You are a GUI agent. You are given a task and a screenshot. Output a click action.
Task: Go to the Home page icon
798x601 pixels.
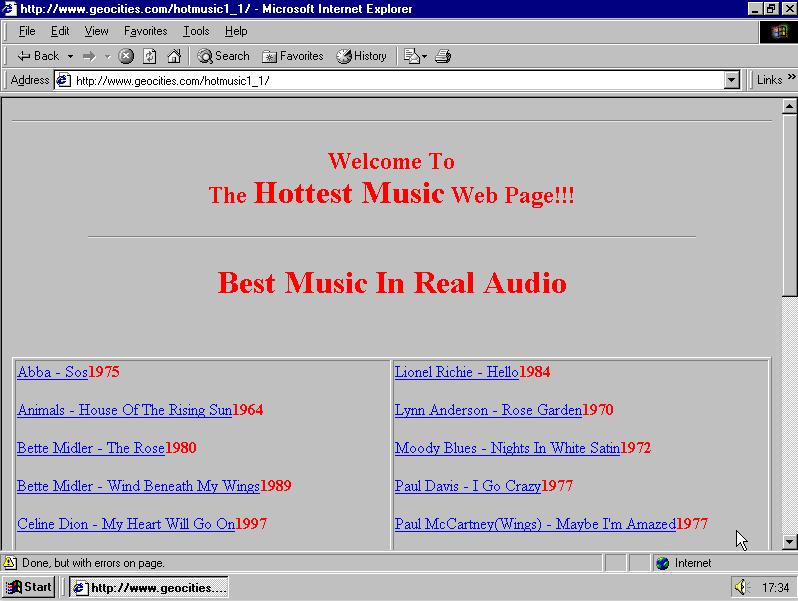(x=174, y=56)
